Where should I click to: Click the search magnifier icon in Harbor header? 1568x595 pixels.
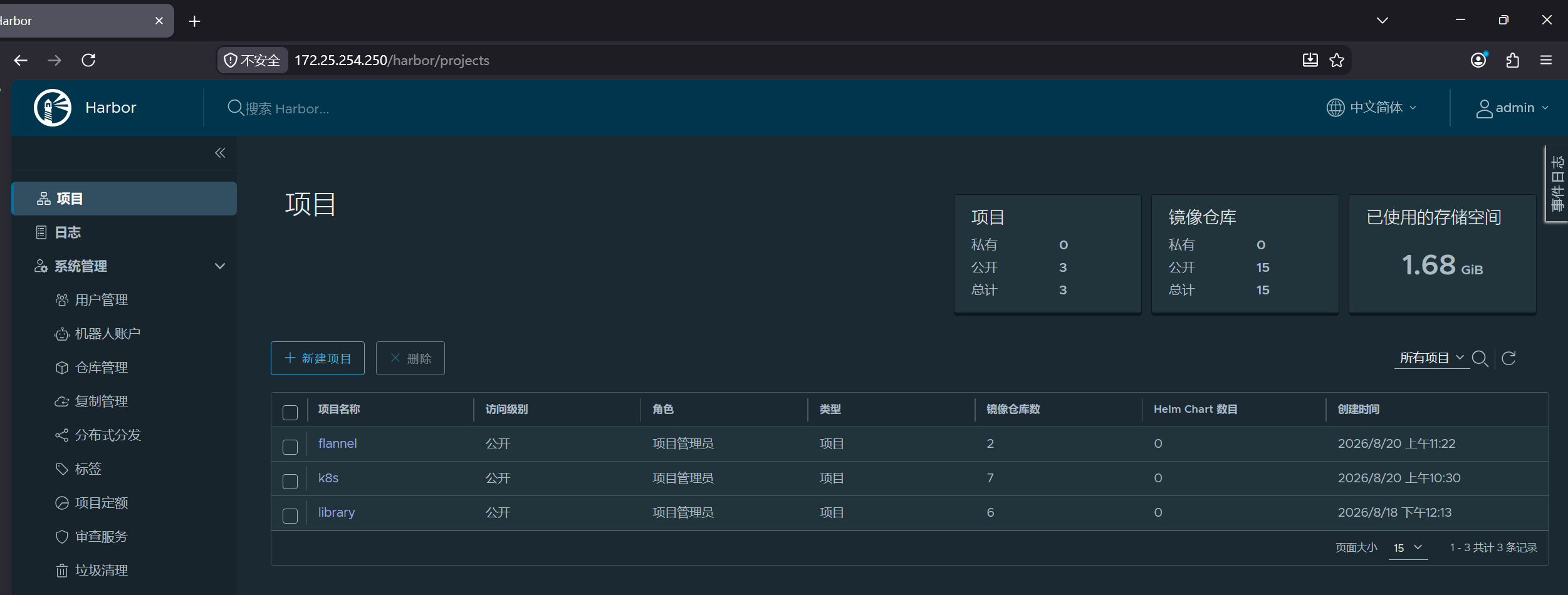coord(235,108)
